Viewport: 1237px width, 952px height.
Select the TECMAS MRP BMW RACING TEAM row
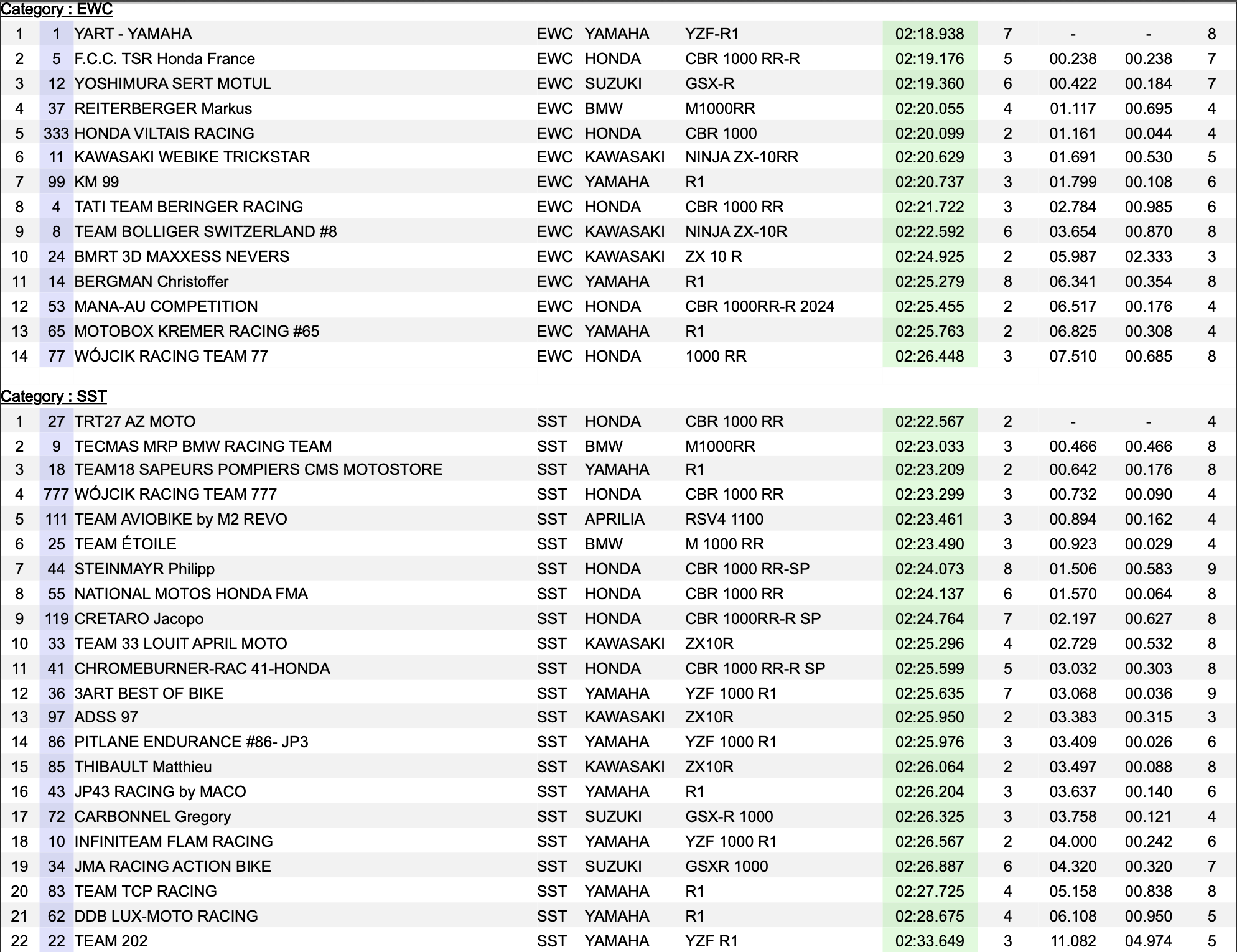coord(203,447)
